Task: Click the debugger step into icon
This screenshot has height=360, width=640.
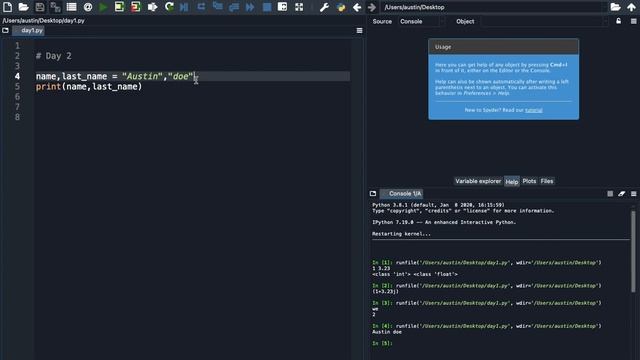Action: pyautogui.click(x=218, y=7)
